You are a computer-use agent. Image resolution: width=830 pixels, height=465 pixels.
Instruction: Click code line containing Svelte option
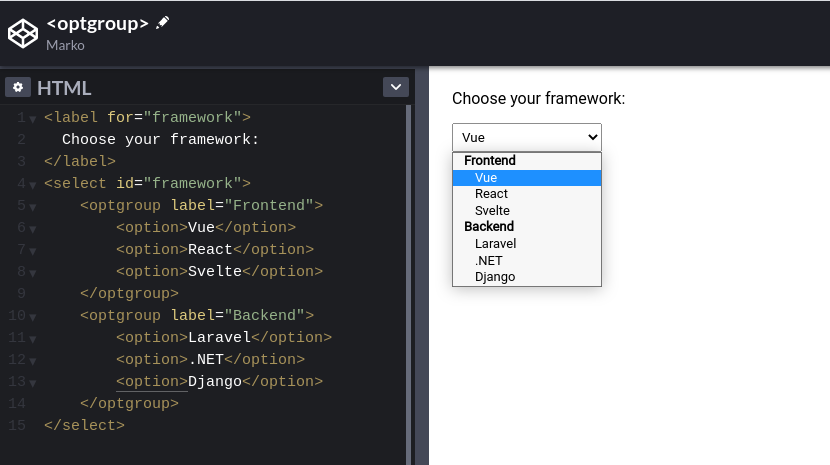tap(219, 271)
